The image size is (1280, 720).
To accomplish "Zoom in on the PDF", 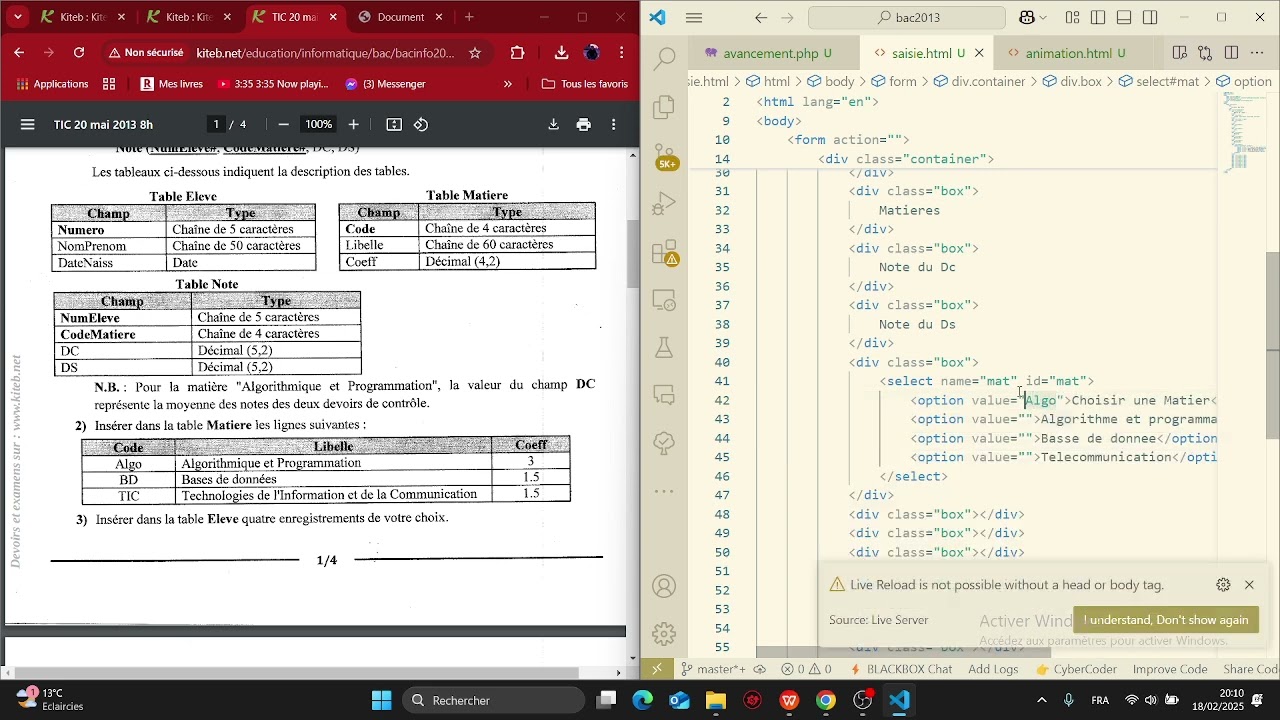I will pos(353,124).
